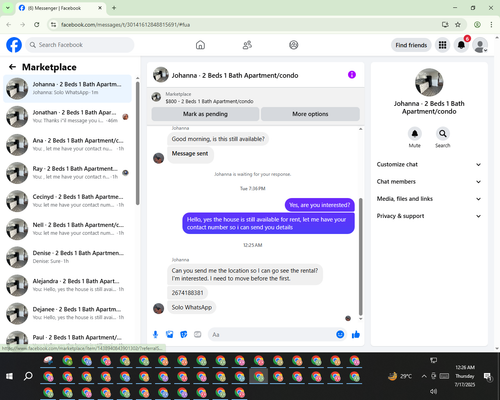Viewport: 500px width, 400px height.
Task: Click the 'Solo WhatsApp' message bubble
Action: [x=192, y=307]
